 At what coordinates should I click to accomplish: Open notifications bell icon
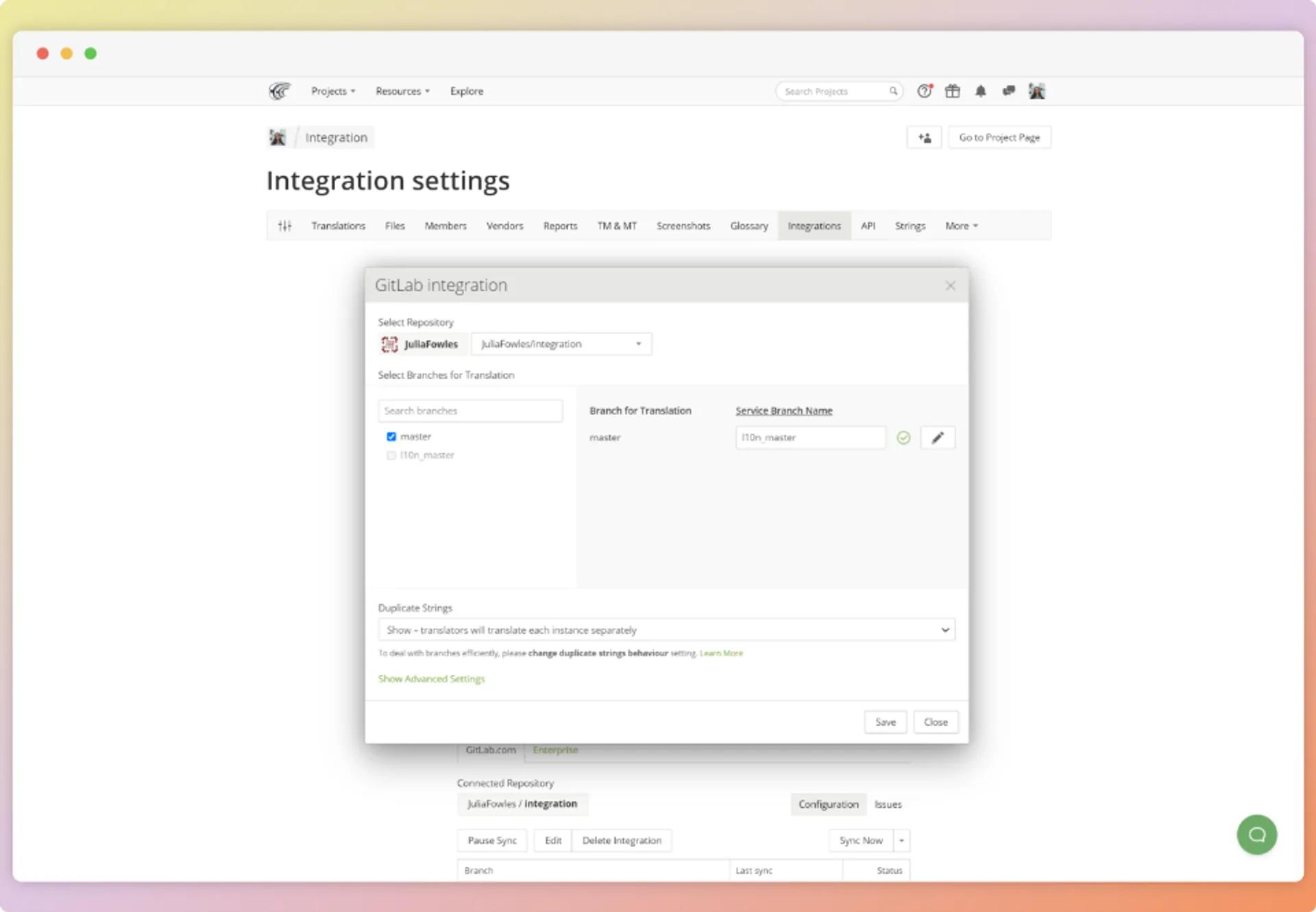click(x=981, y=91)
